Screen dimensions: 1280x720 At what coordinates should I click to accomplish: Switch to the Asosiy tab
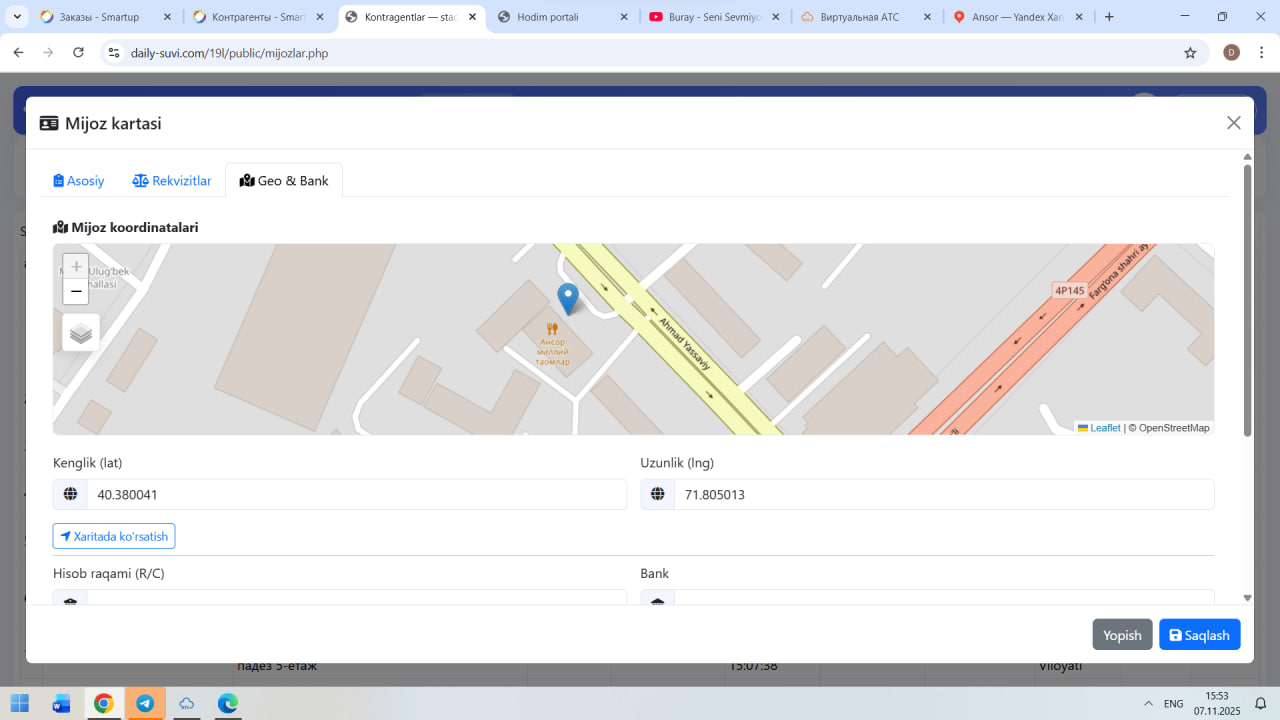pos(79,181)
